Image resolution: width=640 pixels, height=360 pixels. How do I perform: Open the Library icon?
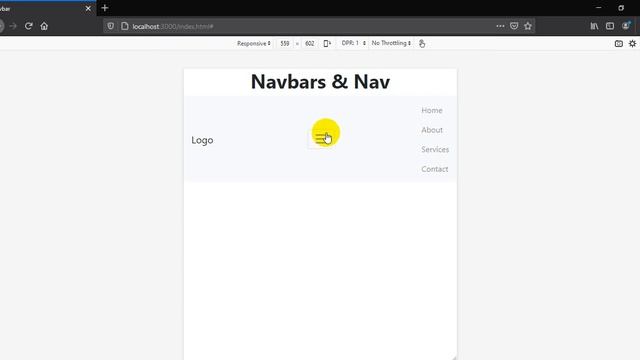pyautogui.click(x=594, y=26)
